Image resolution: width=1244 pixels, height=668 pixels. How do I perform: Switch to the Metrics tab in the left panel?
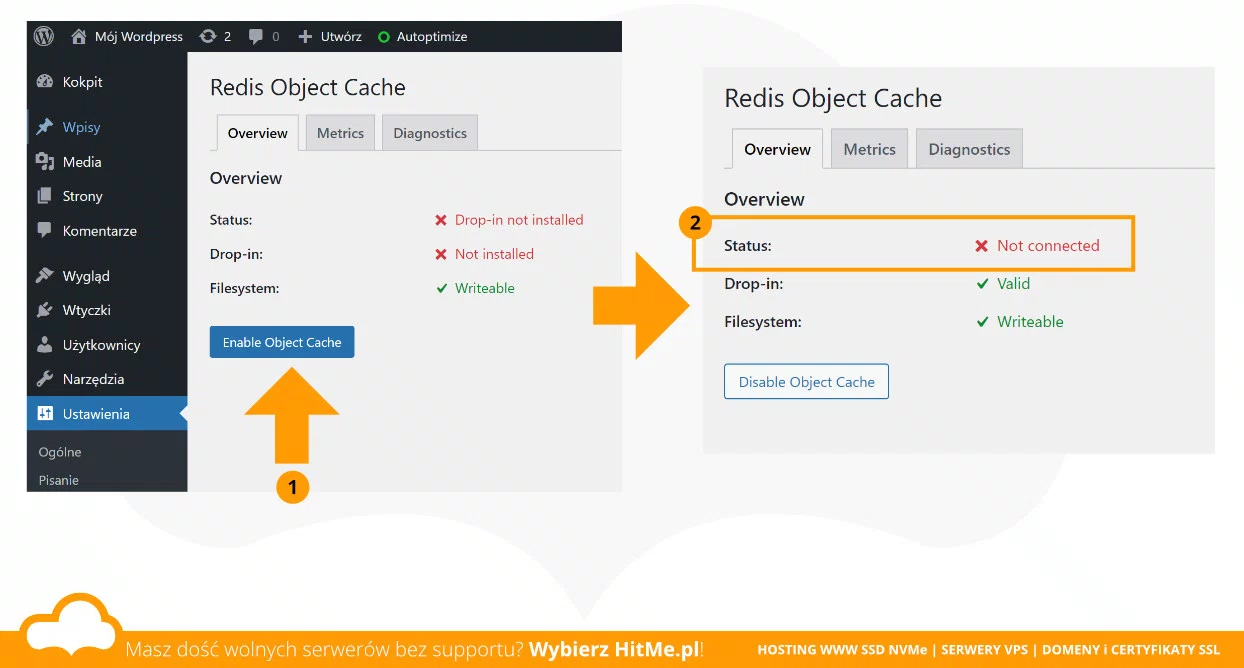(340, 133)
